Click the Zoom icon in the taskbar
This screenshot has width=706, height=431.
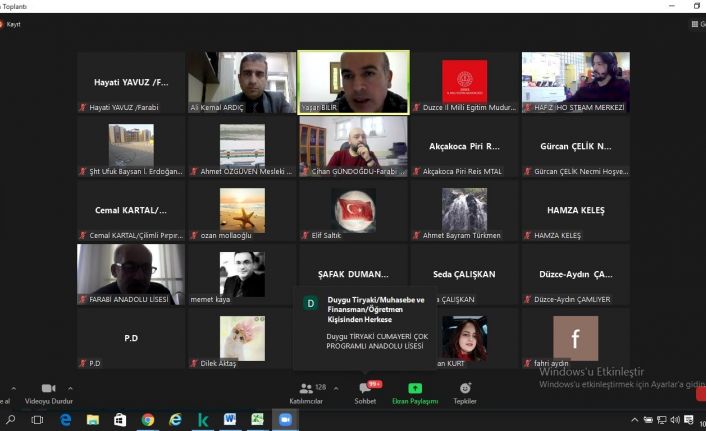283,420
